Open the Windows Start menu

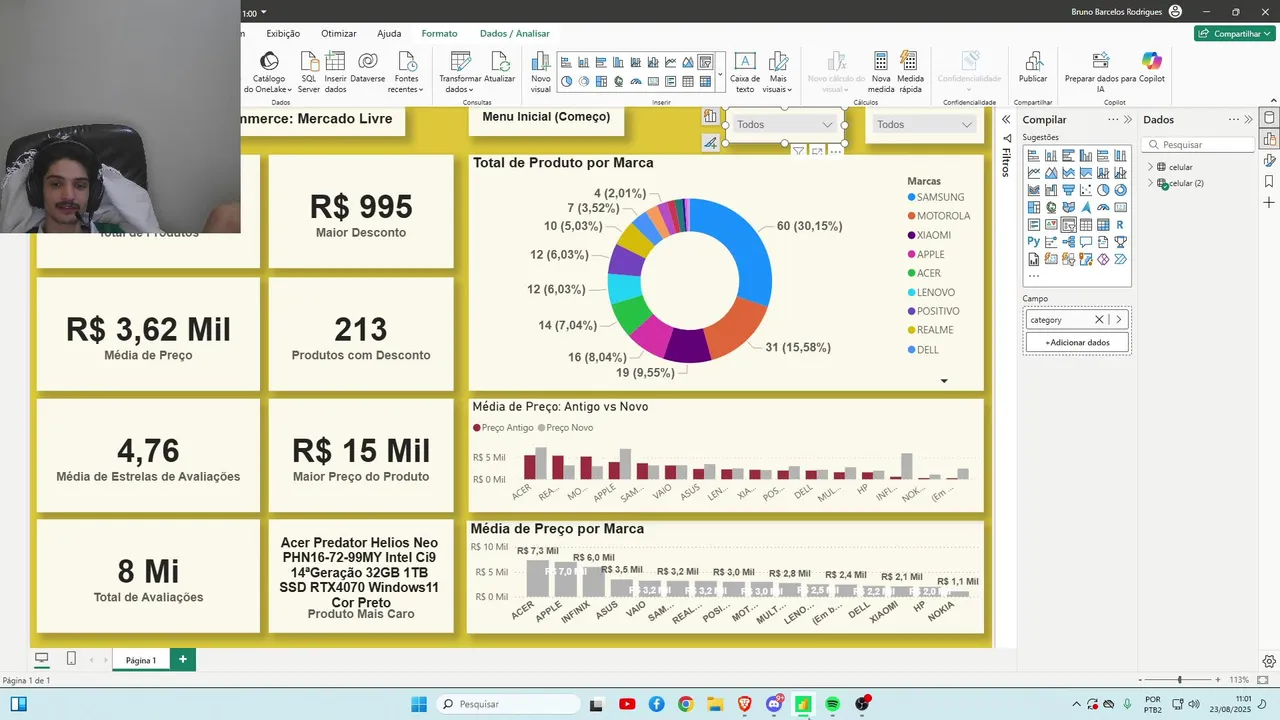[x=419, y=704]
